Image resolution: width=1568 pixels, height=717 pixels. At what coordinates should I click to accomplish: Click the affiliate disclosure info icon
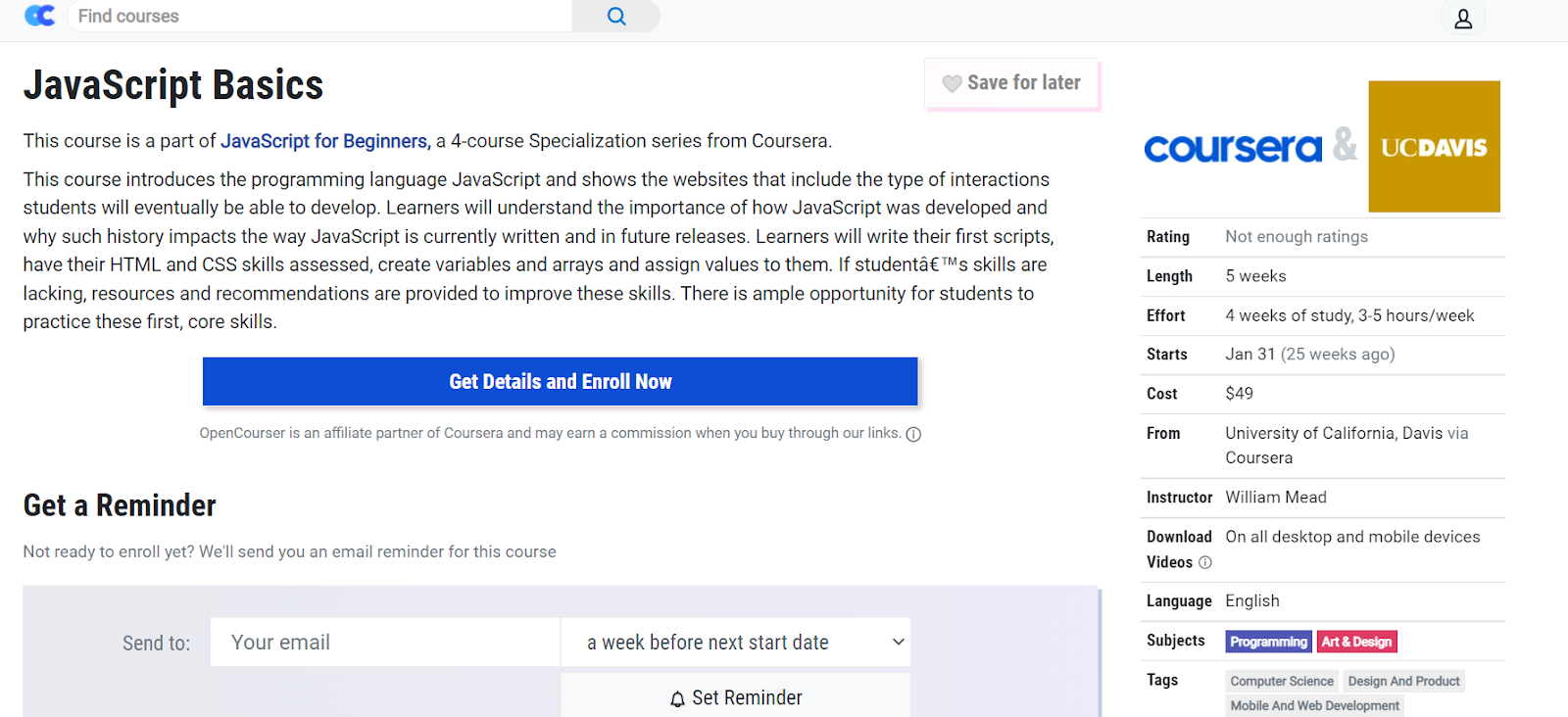[913, 434]
